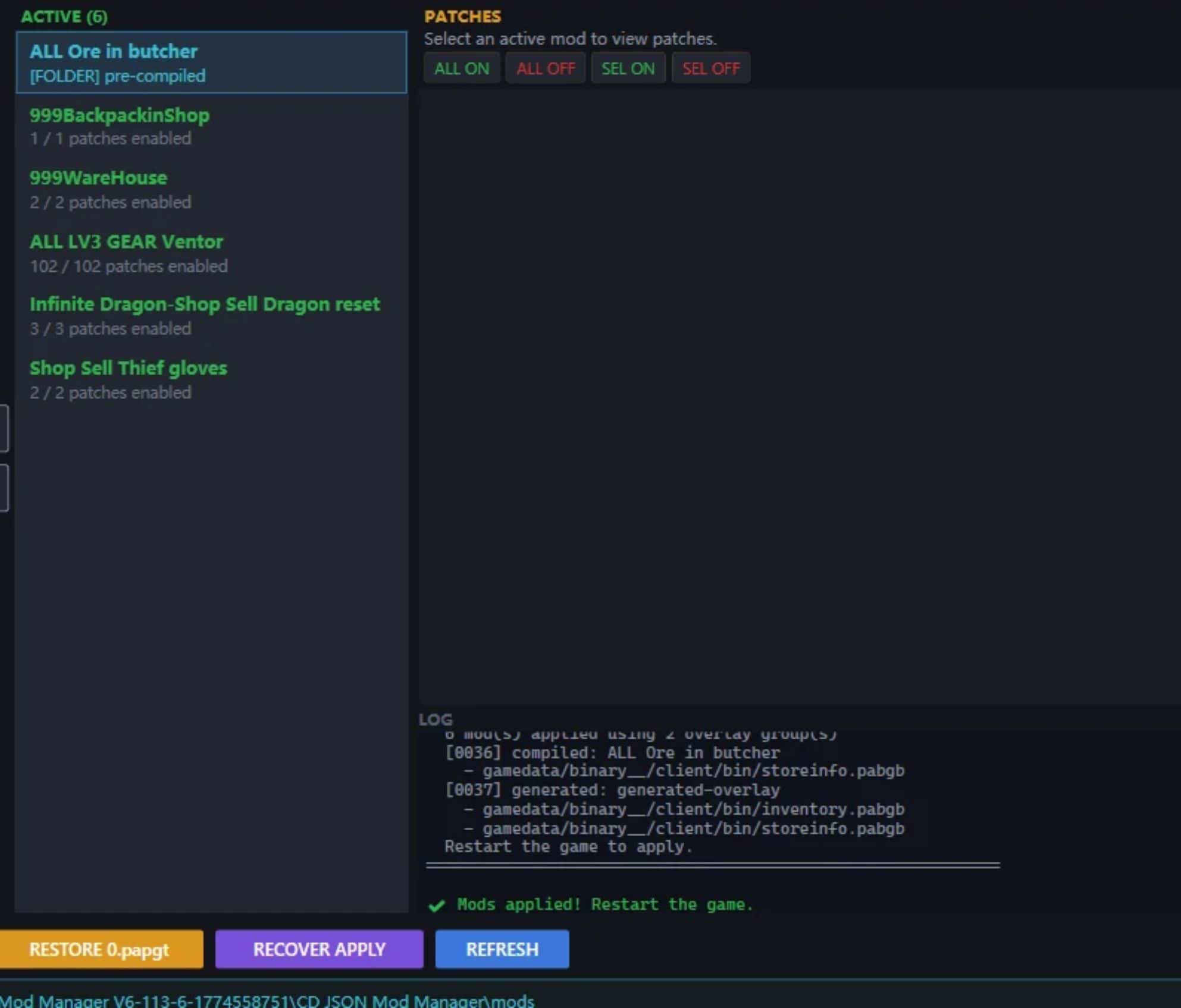Click the Mods applied status message

pos(604,905)
